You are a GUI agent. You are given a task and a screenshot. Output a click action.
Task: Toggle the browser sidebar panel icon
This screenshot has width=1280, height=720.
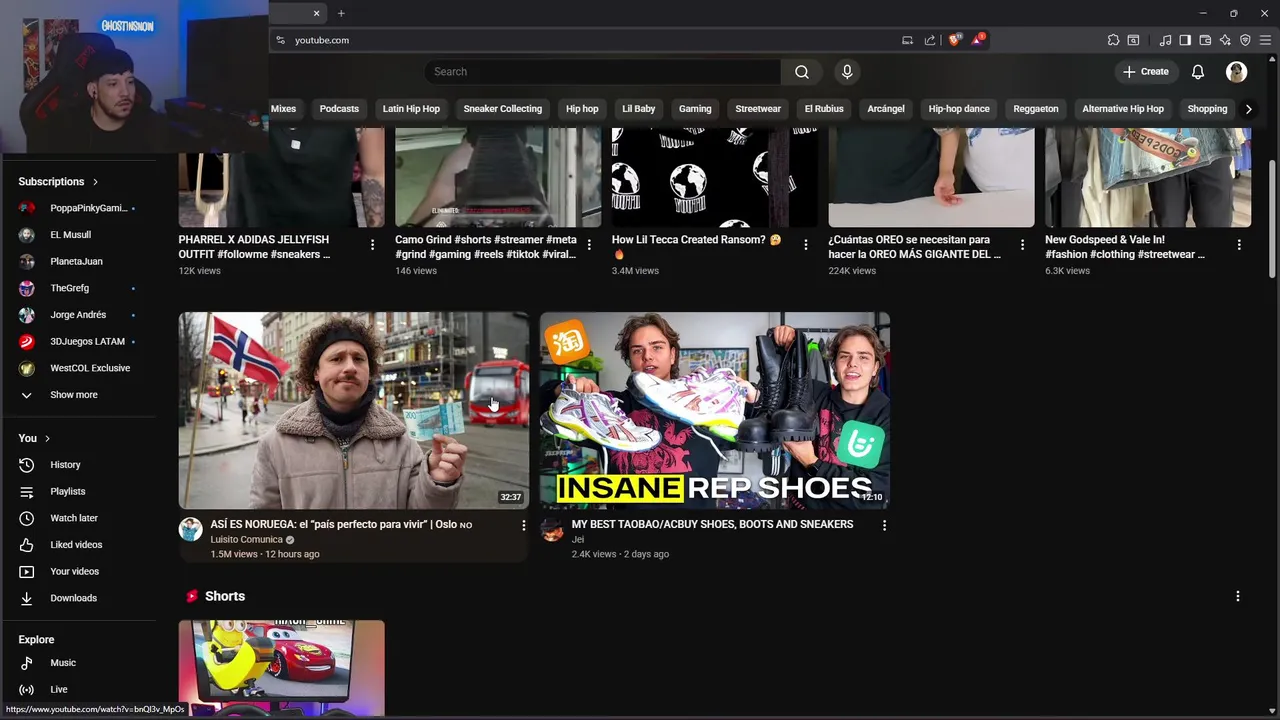tap(1185, 40)
